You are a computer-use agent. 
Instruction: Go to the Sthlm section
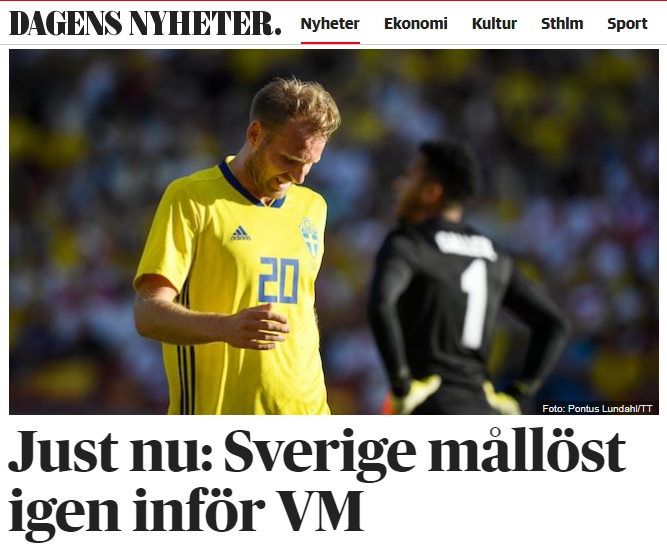pyautogui.click(x=562, y=23)
